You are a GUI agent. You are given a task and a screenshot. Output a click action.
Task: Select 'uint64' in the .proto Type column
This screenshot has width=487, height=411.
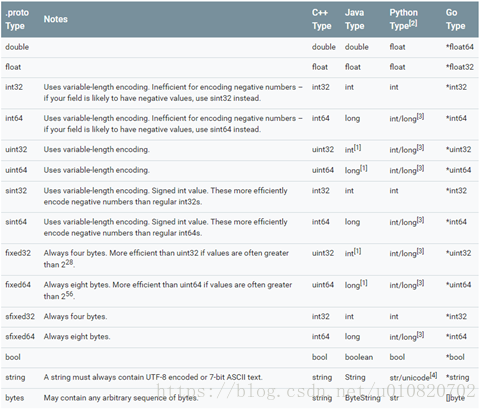(x=16, y=170)
